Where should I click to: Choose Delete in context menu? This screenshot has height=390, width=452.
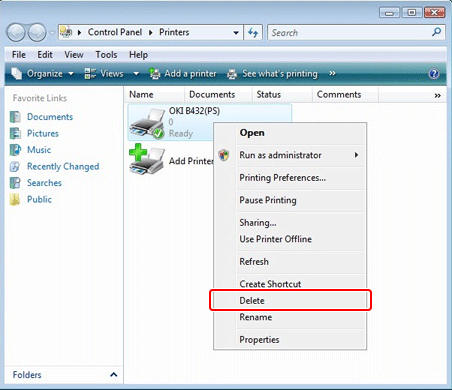point(290,301)
